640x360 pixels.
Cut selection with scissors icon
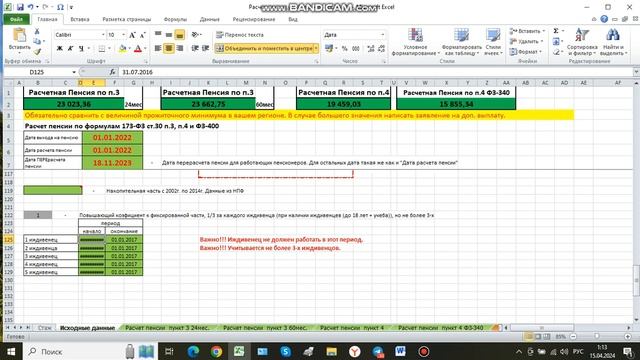37,31
